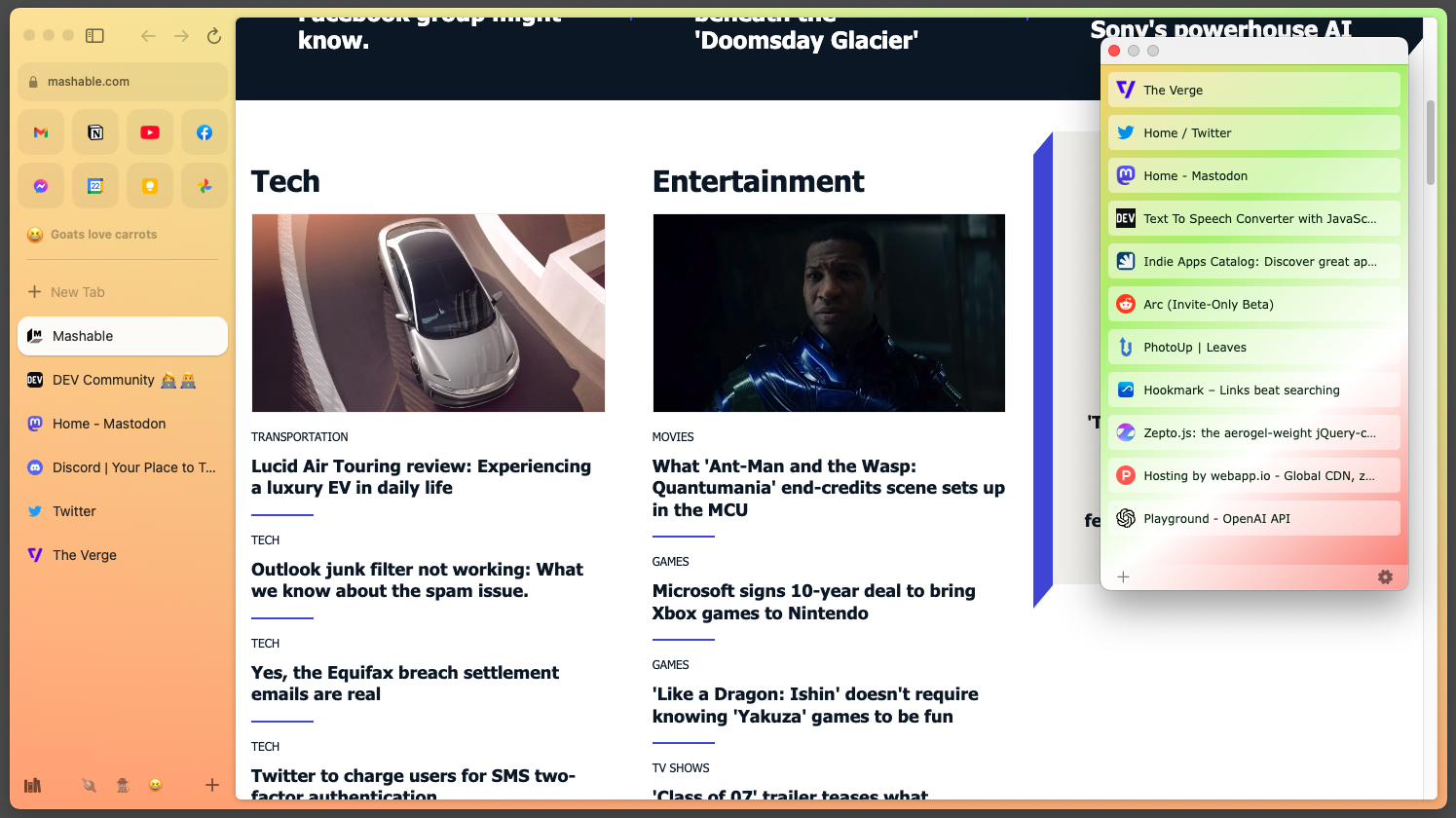Switch to the Twitter sidebar tab
This screenshot has height=818, width=1456.
[123, 511]
